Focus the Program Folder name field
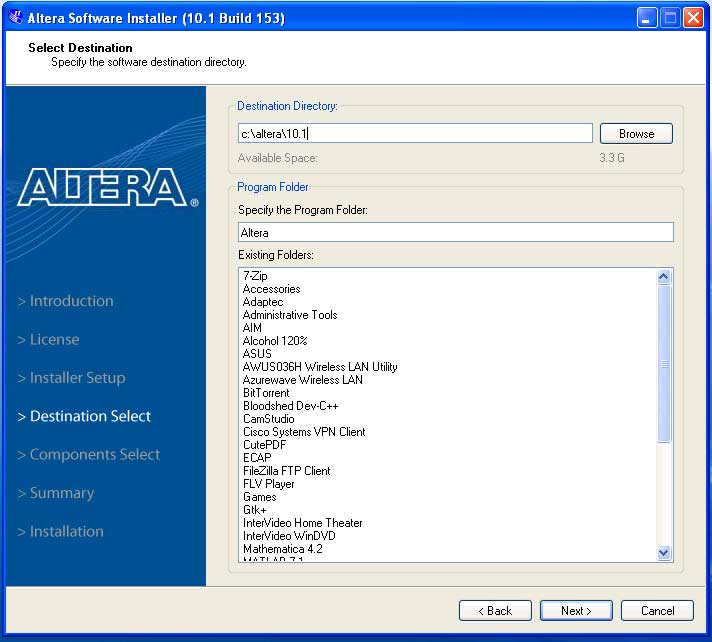 click(455, 232)
